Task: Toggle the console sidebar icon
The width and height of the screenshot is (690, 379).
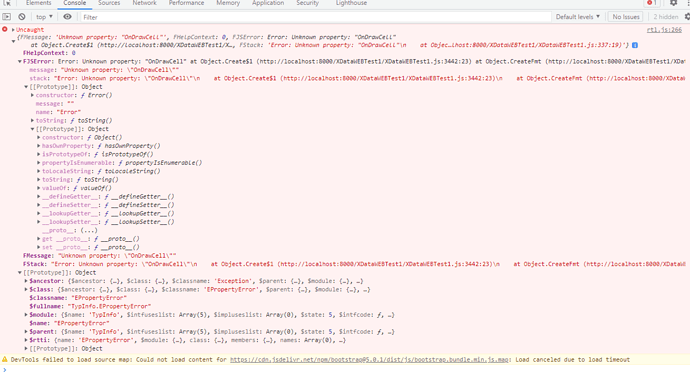Action: click(x=7, y=17)
